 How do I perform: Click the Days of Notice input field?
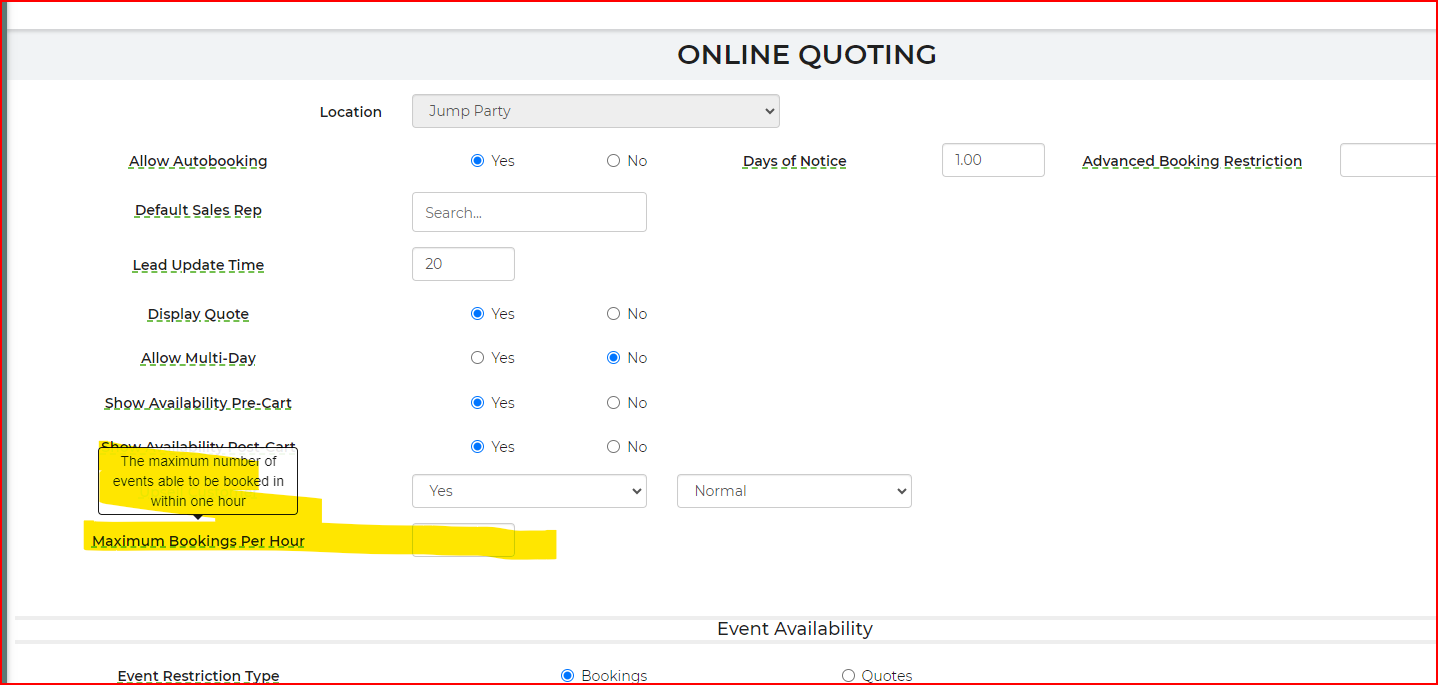point(992,160)
